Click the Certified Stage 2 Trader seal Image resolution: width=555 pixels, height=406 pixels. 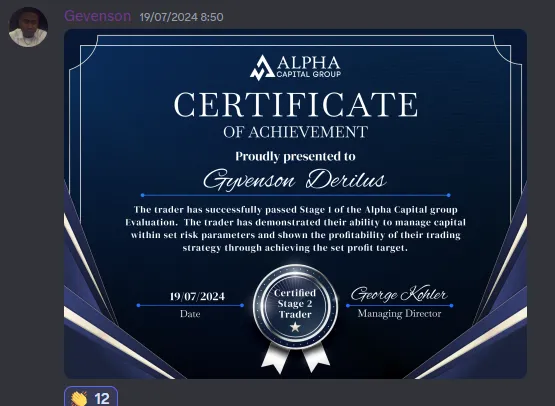coord(295,307)
